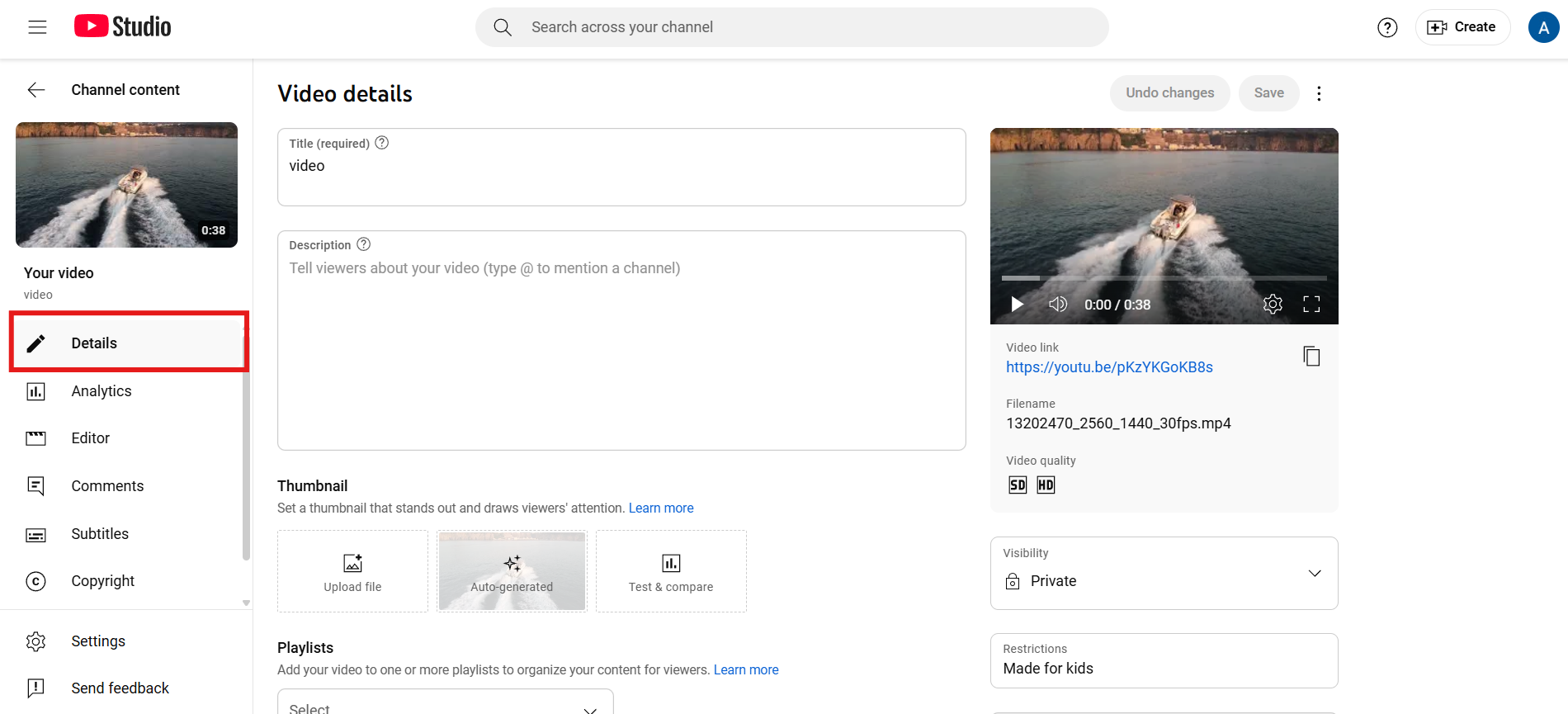Open the youtu.be video link
This screenshot has width=1568, height=714.
[1109, 367]
